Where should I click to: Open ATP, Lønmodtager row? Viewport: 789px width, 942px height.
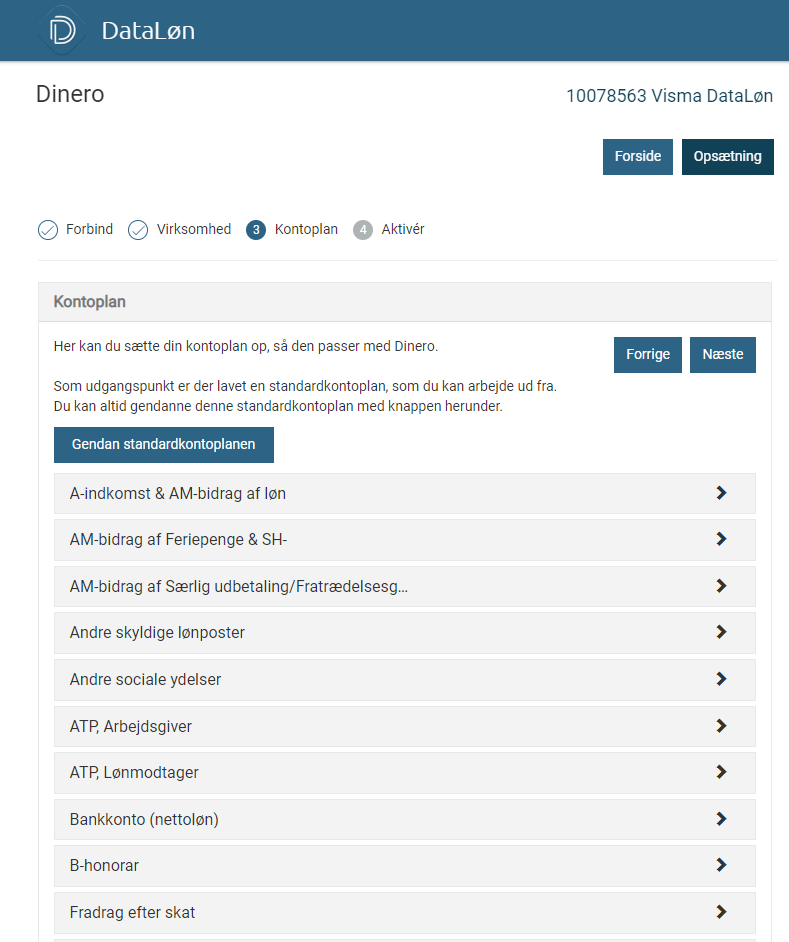click(404, 772)
